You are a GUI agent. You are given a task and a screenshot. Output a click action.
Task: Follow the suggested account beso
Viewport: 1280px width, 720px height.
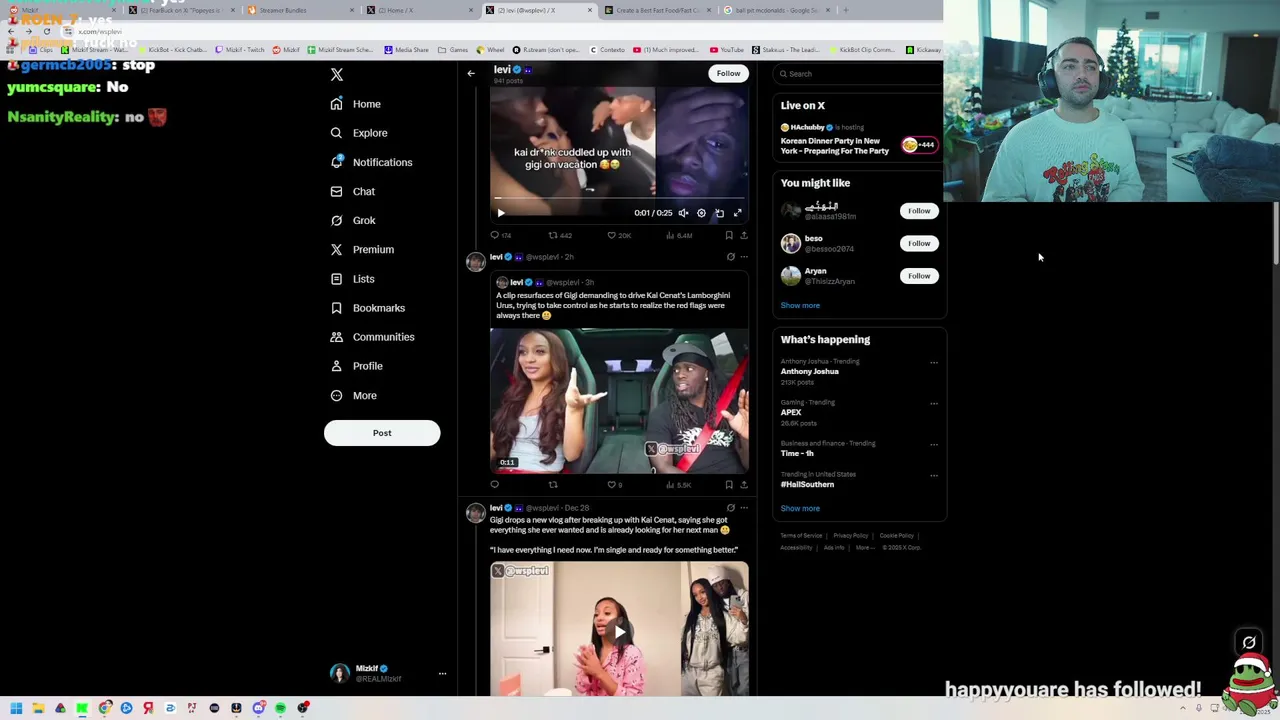tap(919, 243)
